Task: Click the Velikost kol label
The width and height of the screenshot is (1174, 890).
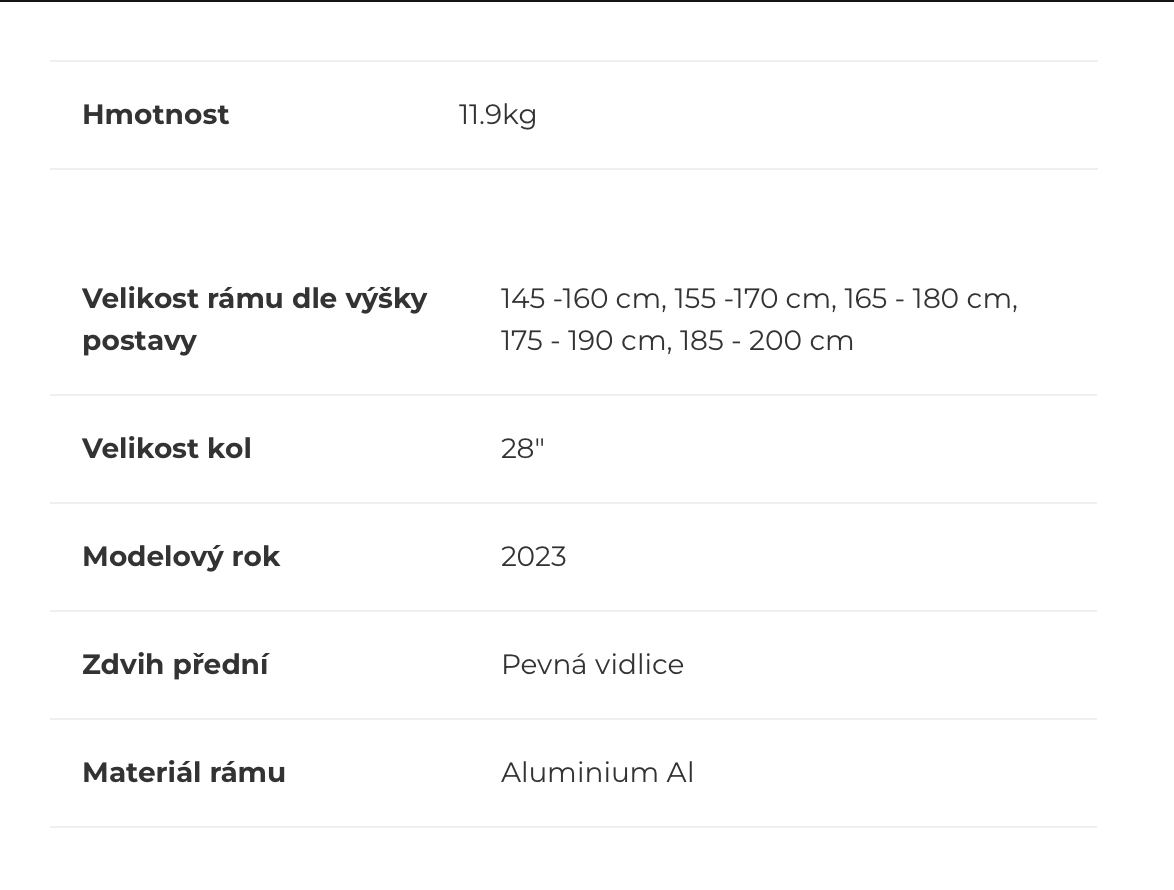Action: pyautogui.click(x=166, y=449)
